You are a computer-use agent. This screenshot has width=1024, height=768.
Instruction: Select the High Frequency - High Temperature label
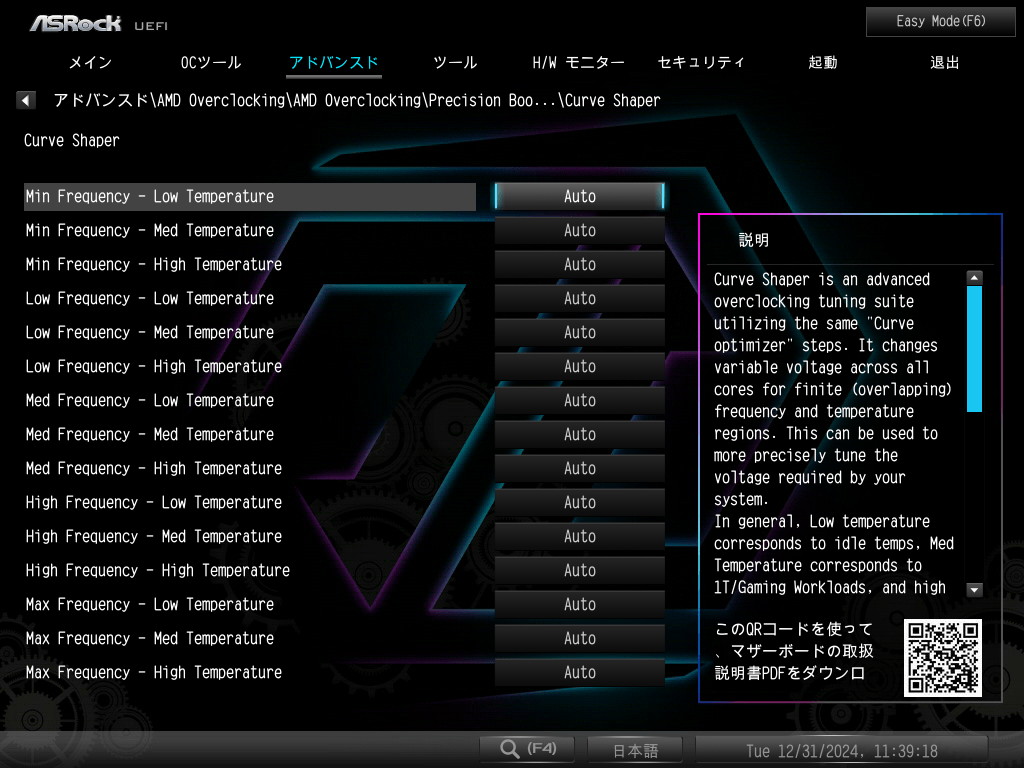157,570
